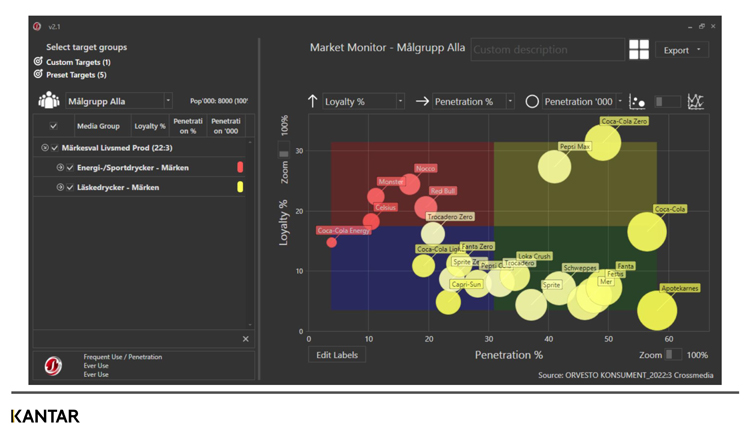
Task: Click the Custom Targets target icon
Action: 38,61
